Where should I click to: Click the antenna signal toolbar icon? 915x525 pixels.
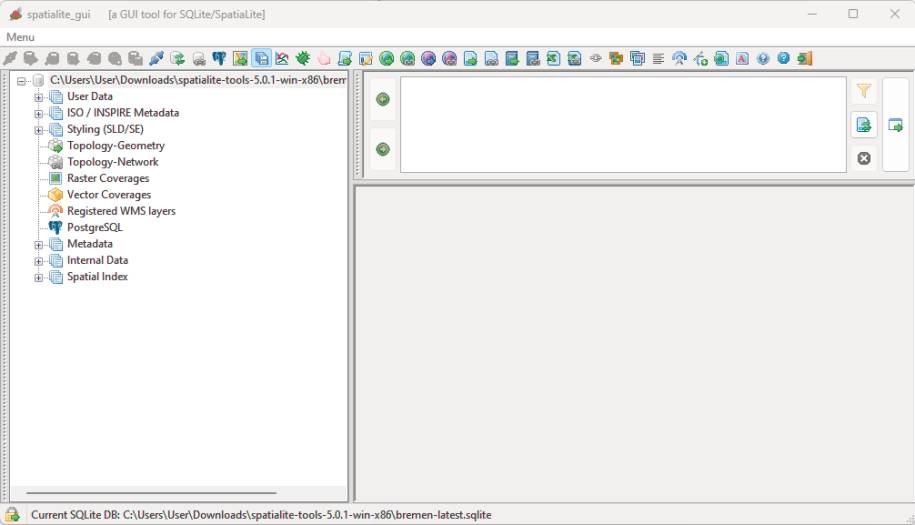[x=679, y=58]
